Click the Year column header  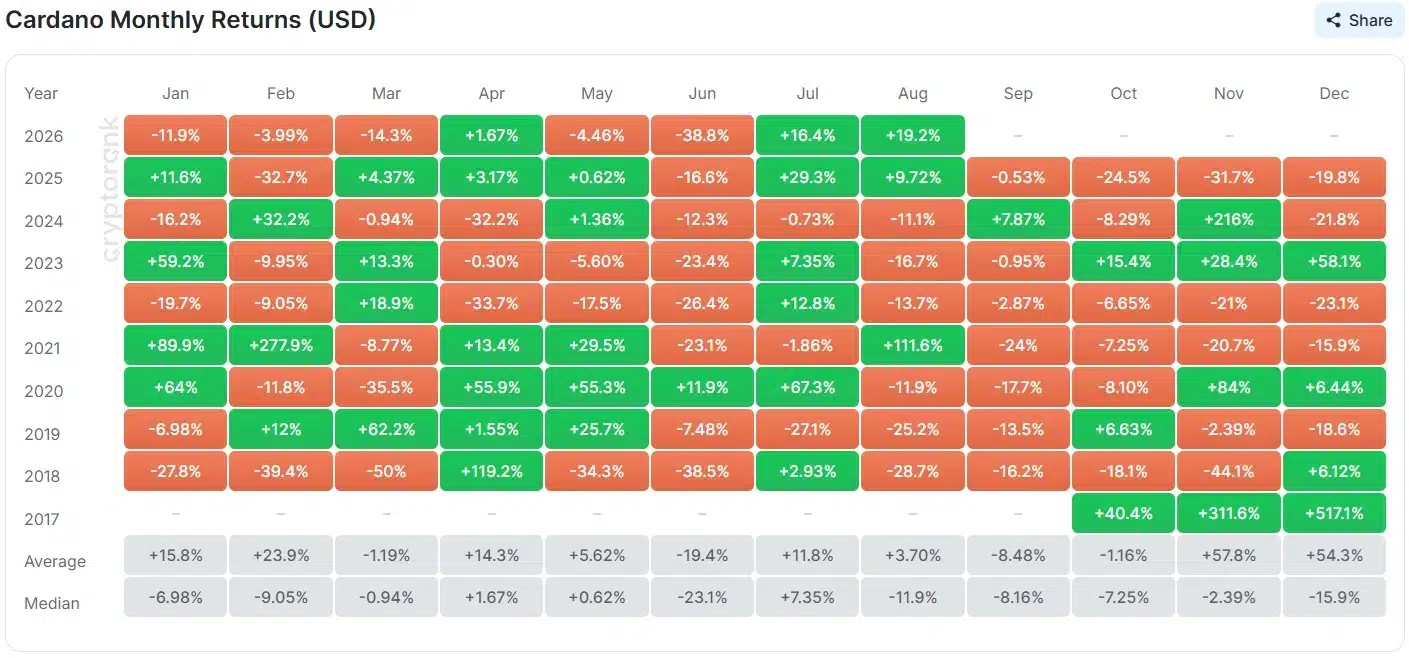coord(41,93)
